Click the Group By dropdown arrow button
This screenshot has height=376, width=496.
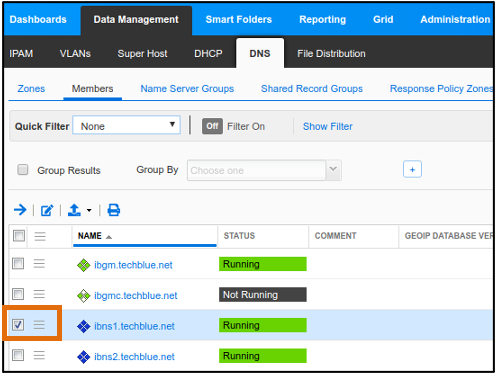333,170
